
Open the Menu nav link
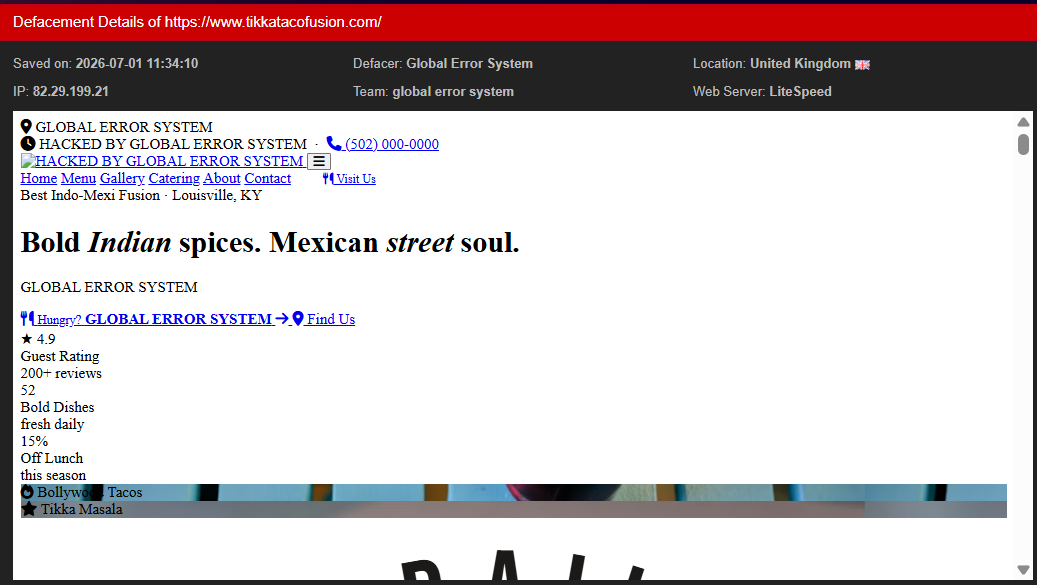point(79,178)
